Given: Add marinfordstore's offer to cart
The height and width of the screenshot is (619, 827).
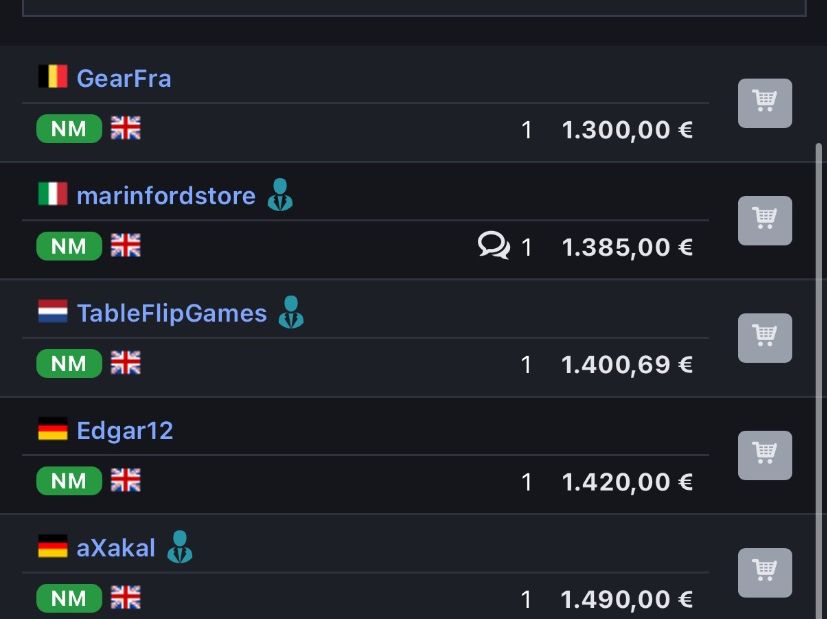Looking at the screenshot, I should (764, 220).
